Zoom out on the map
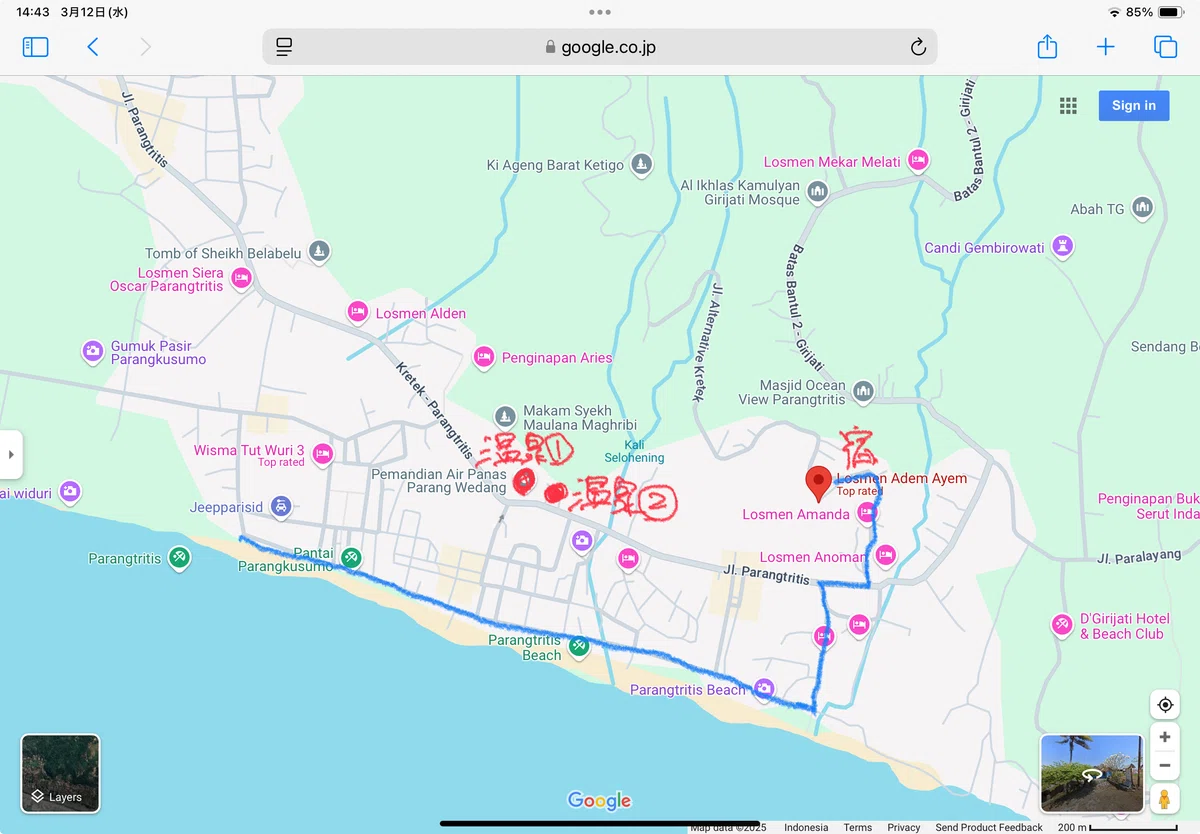This screenshot has height=834, width=1200. 1164,767
